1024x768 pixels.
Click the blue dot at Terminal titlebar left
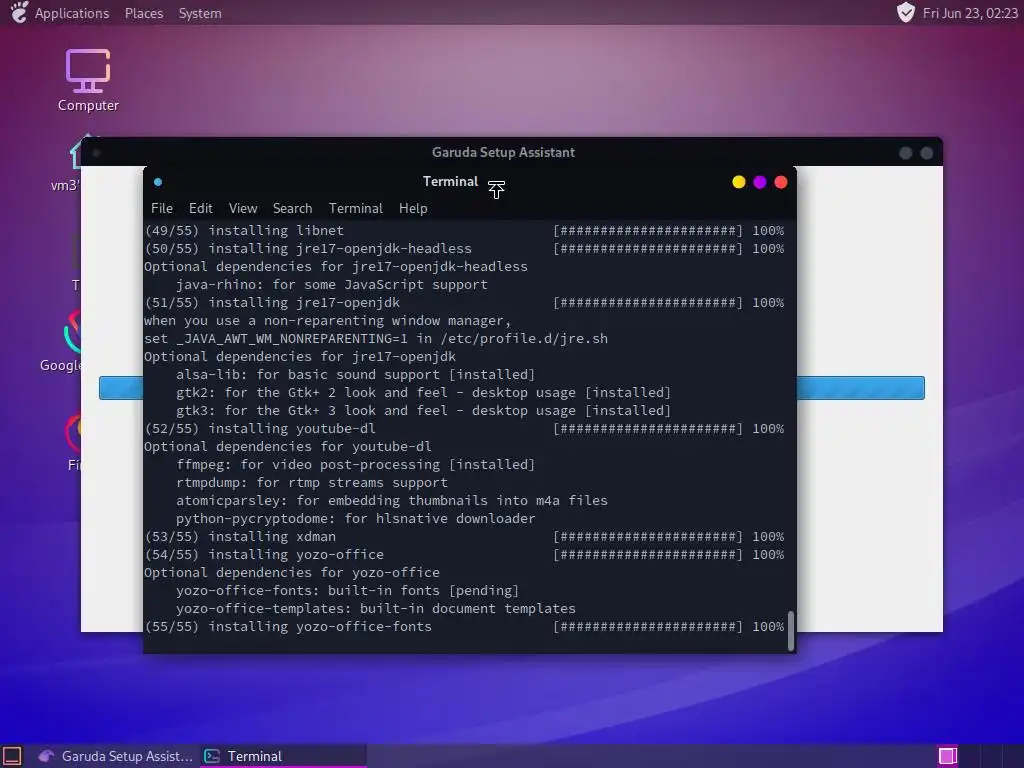tap(158, 182)
